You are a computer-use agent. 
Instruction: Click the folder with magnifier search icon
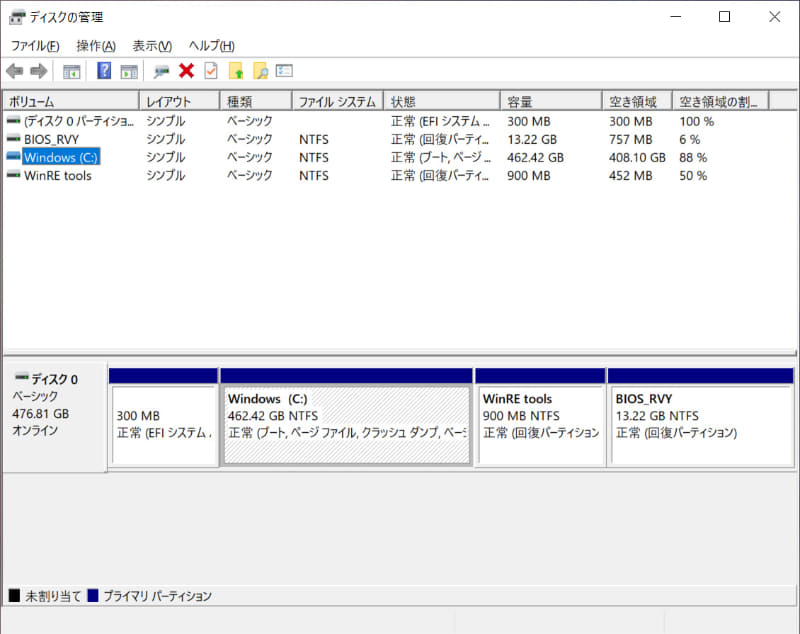(x=260, y=71)
